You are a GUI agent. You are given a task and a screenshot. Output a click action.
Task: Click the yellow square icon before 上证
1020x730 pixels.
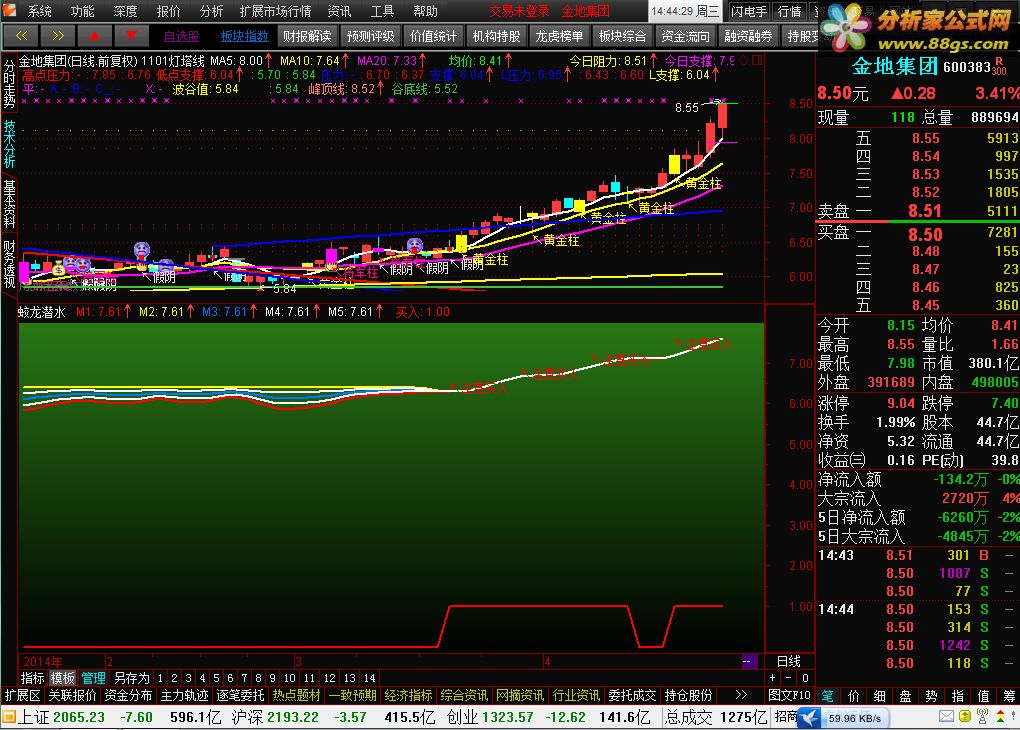[x=8, y=717]
